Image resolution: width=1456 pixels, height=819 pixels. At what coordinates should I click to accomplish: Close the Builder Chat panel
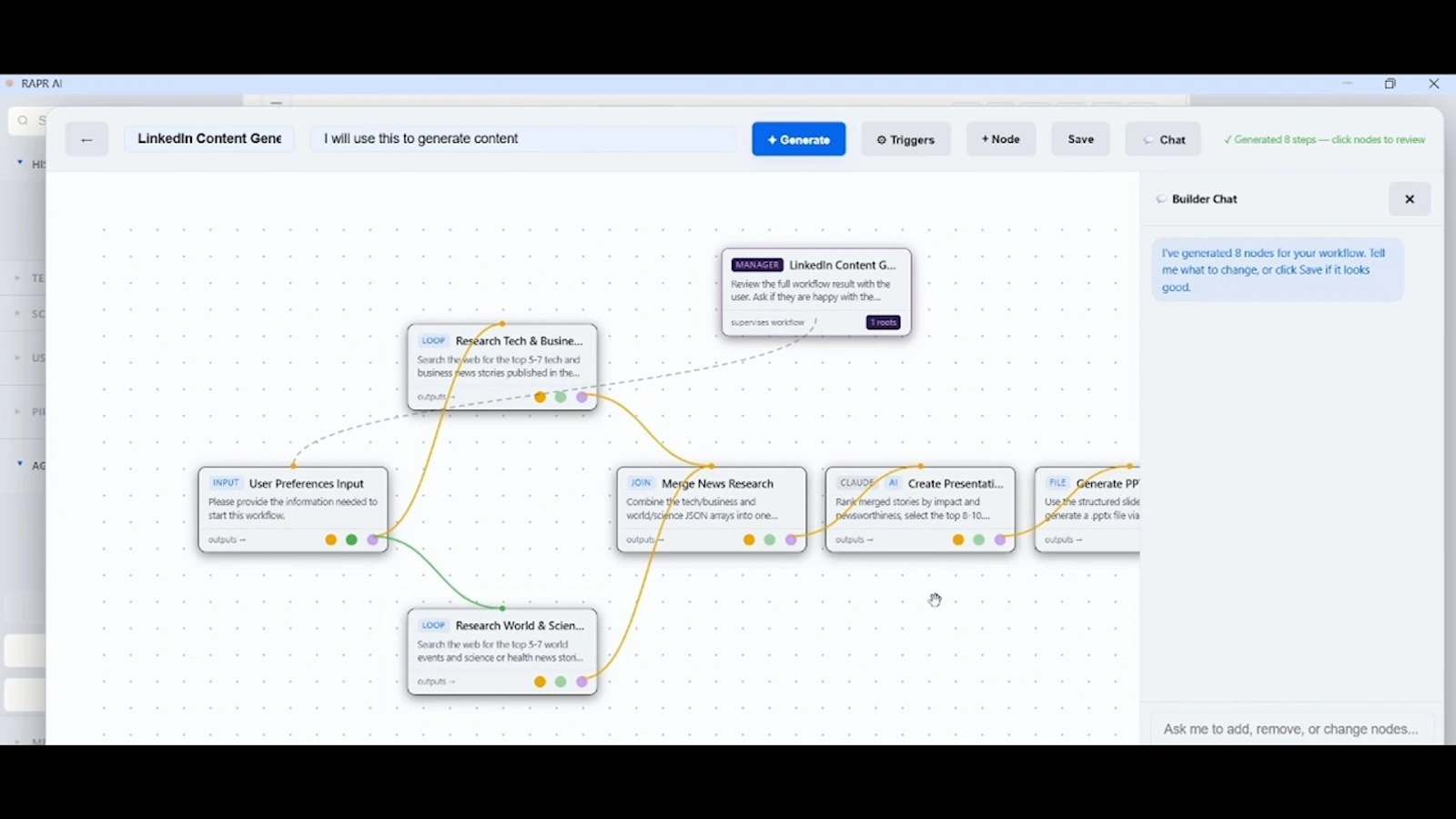coord(1410,199)
